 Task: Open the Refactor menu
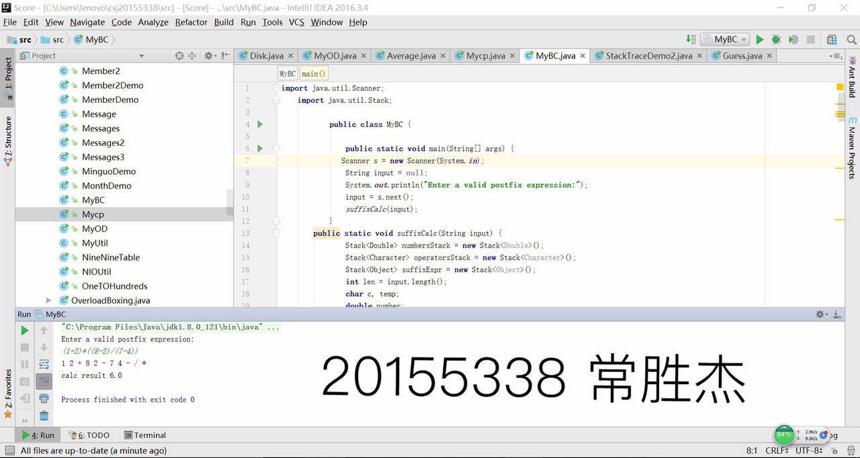191,22
